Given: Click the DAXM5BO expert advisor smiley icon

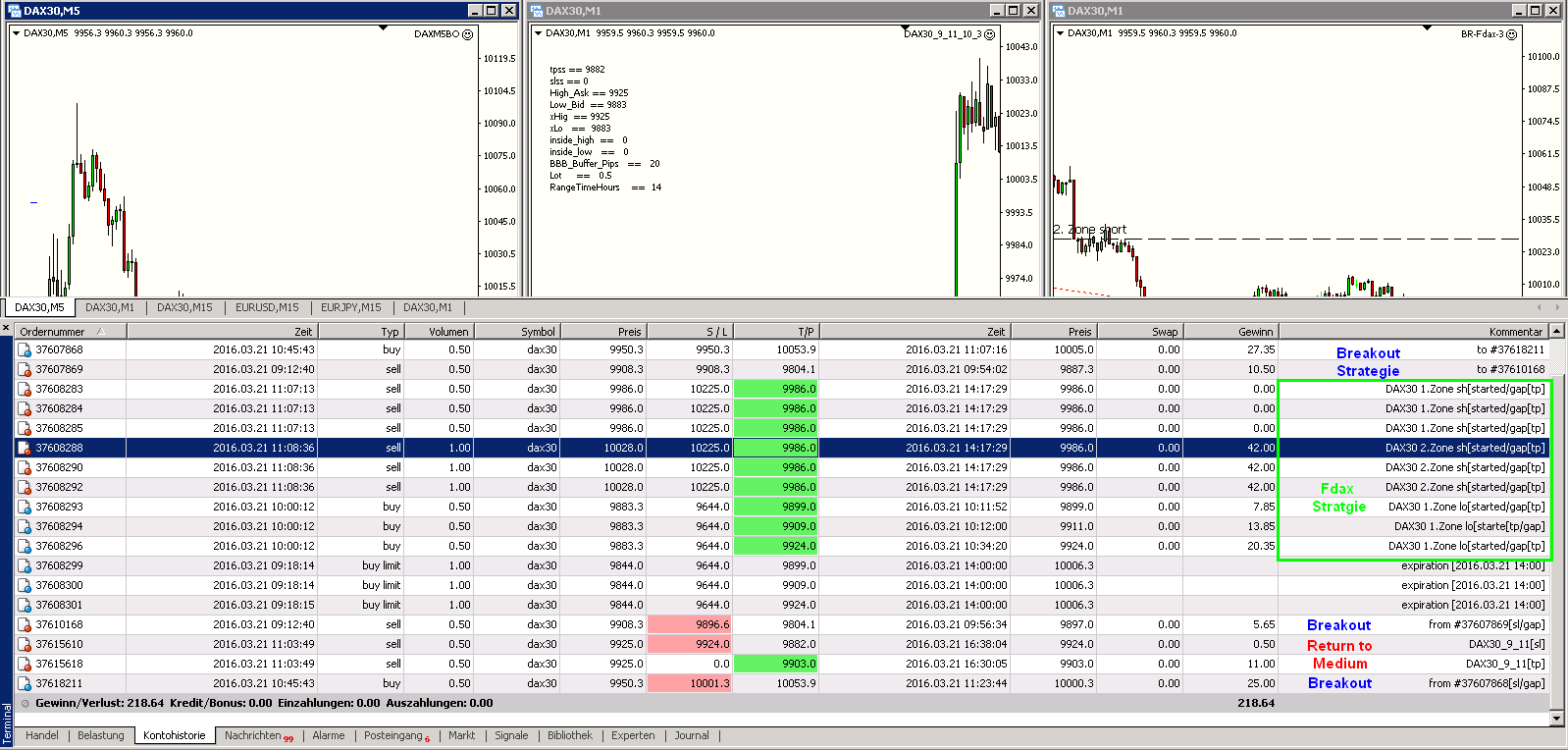Looking at the screenshot, I should [467, 34].
